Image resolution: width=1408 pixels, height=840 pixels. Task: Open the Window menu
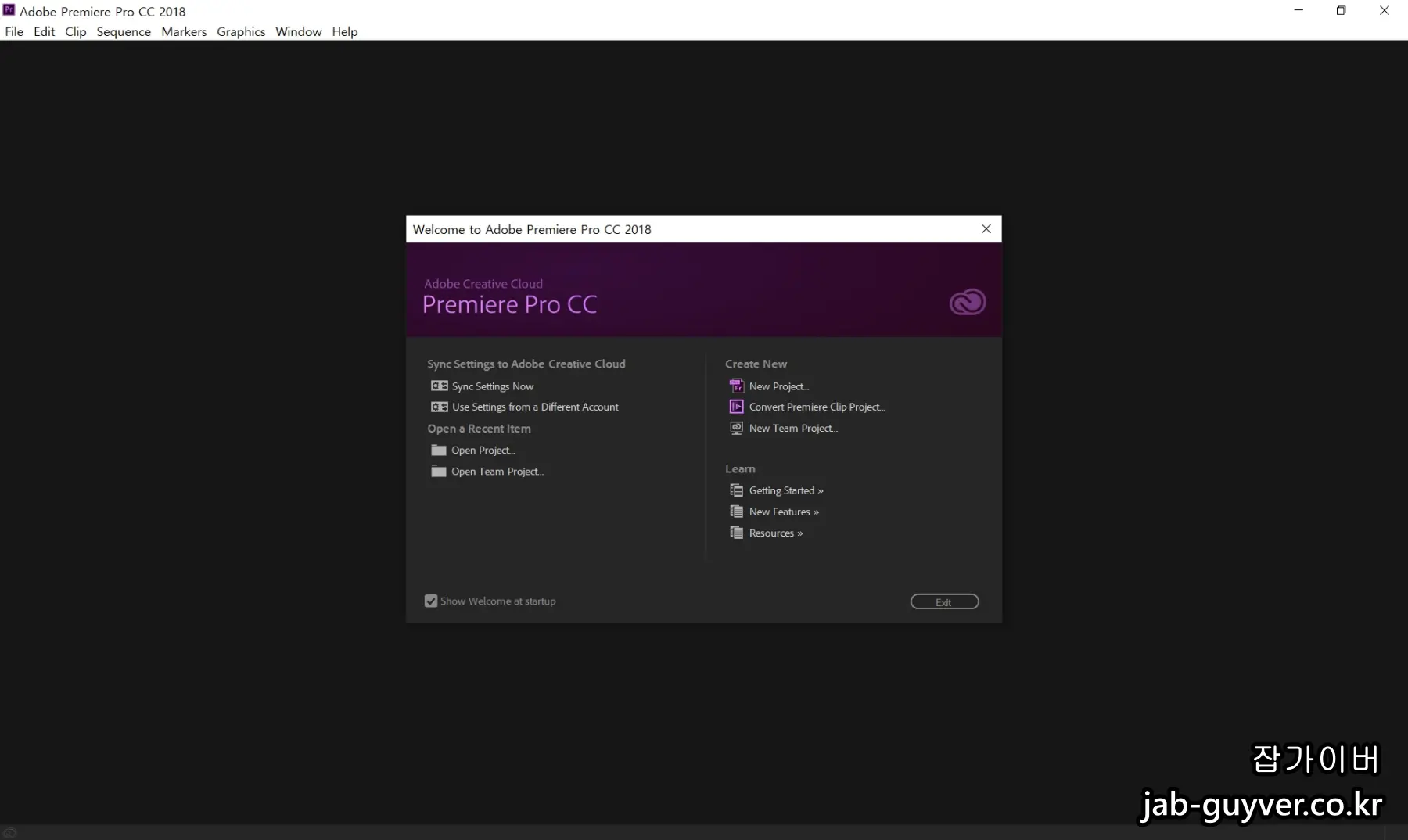(298, 31)
